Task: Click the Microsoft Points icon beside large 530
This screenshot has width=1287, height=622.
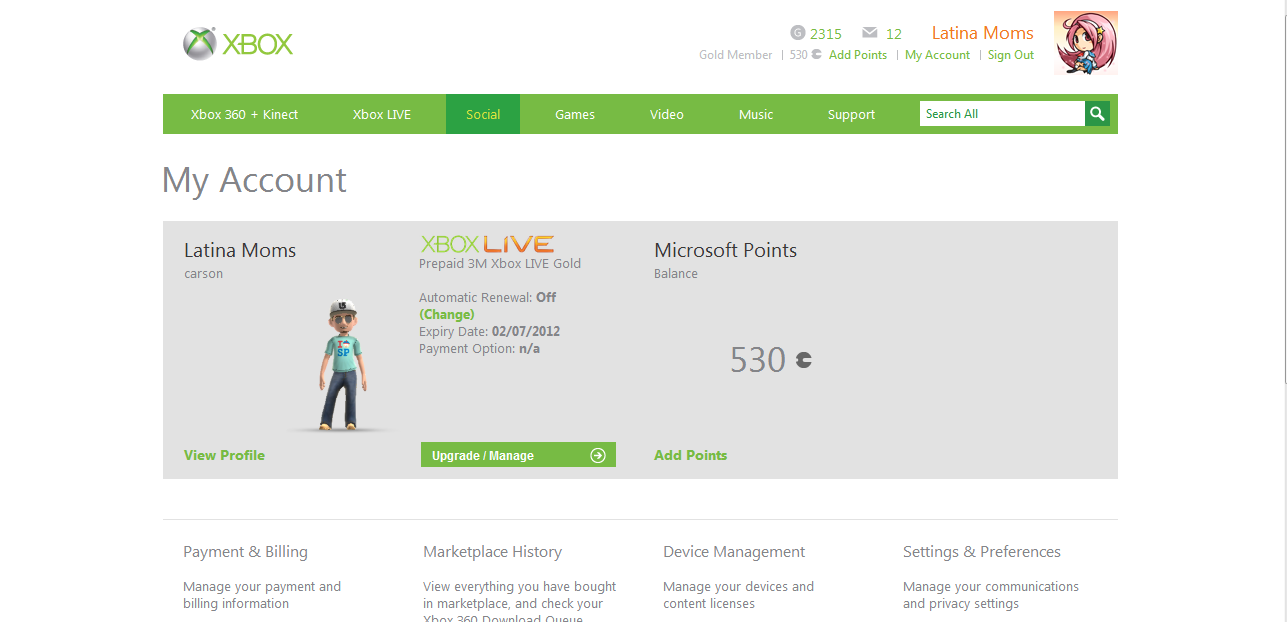Action: pos(803,360)
